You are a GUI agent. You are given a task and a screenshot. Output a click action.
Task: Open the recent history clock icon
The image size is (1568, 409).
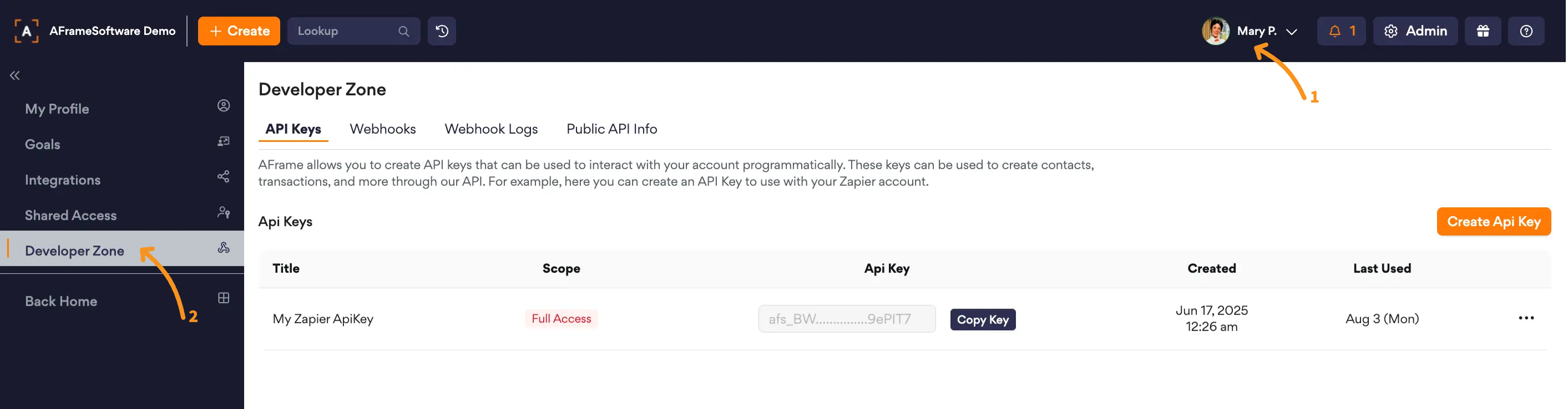tap(442, 31)
